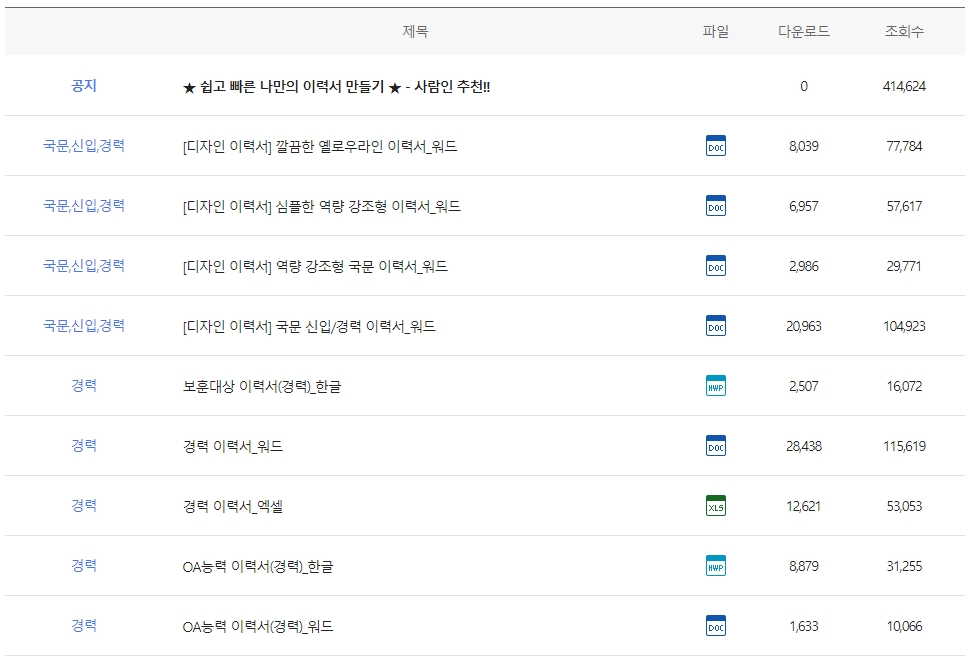Click 경력 category of OA능력 한글 row
Viewport: 972px width, 669px height.
84,566
